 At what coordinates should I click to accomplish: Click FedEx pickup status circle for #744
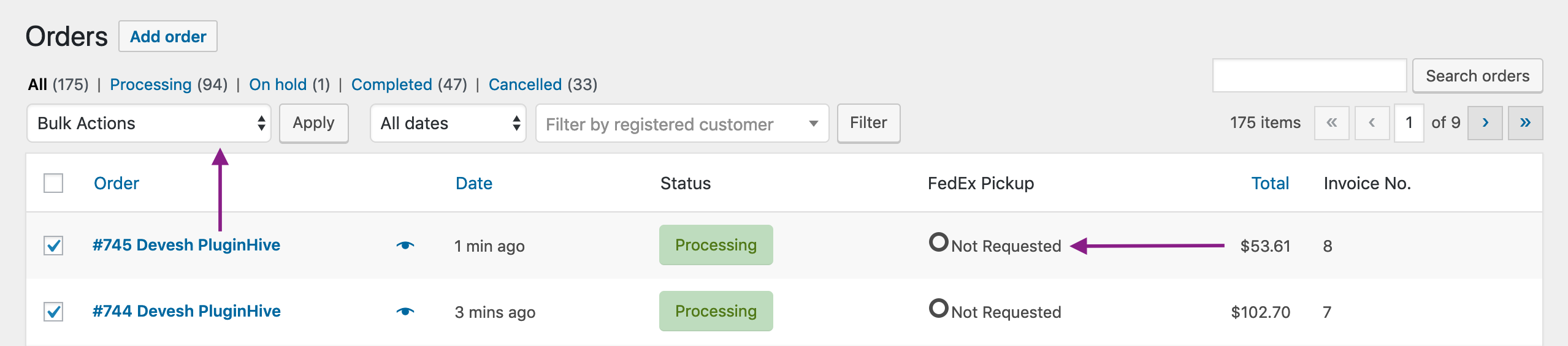tap(938, 308)
